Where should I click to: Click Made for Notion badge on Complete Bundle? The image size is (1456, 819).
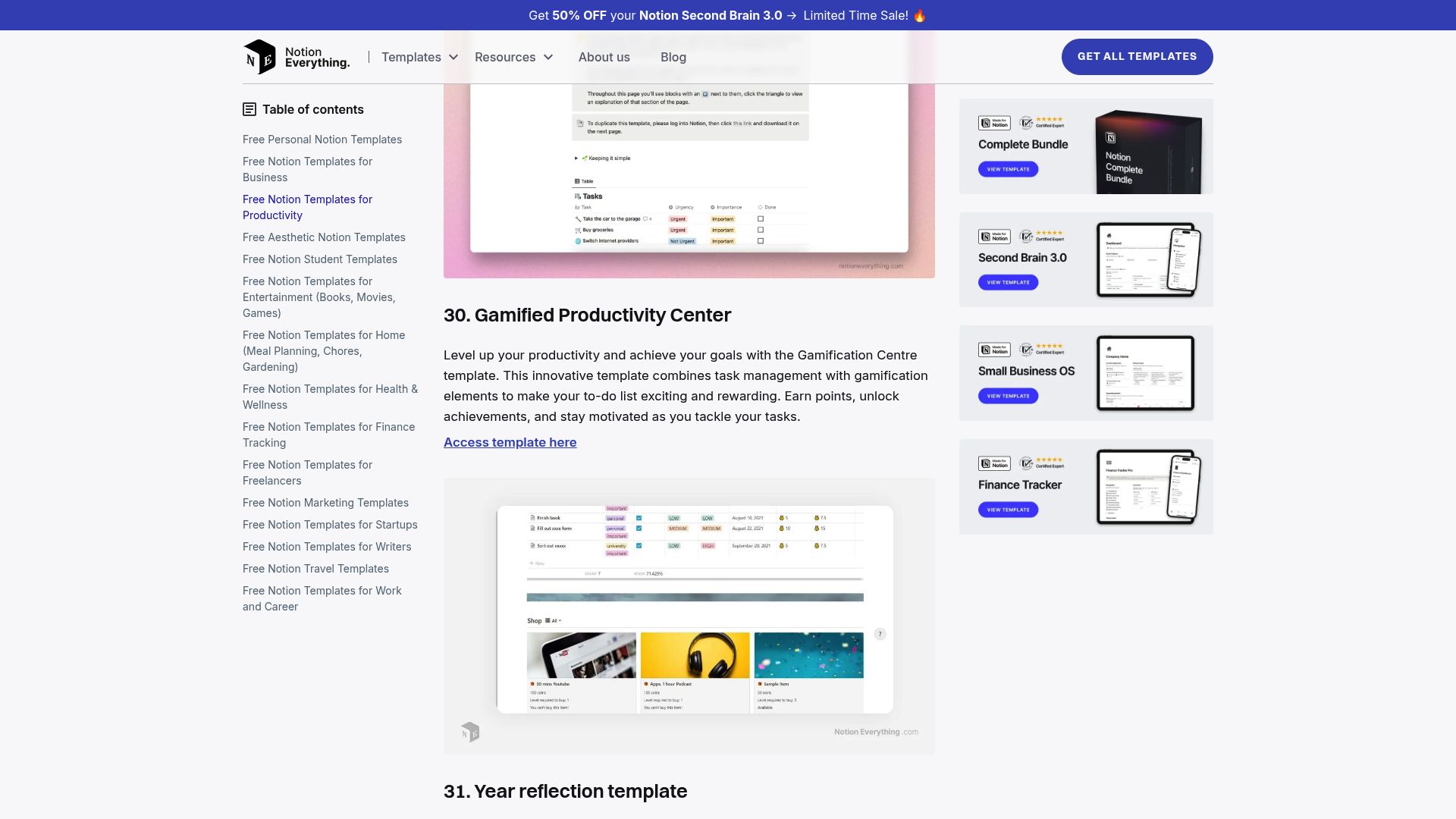[994, 123]
